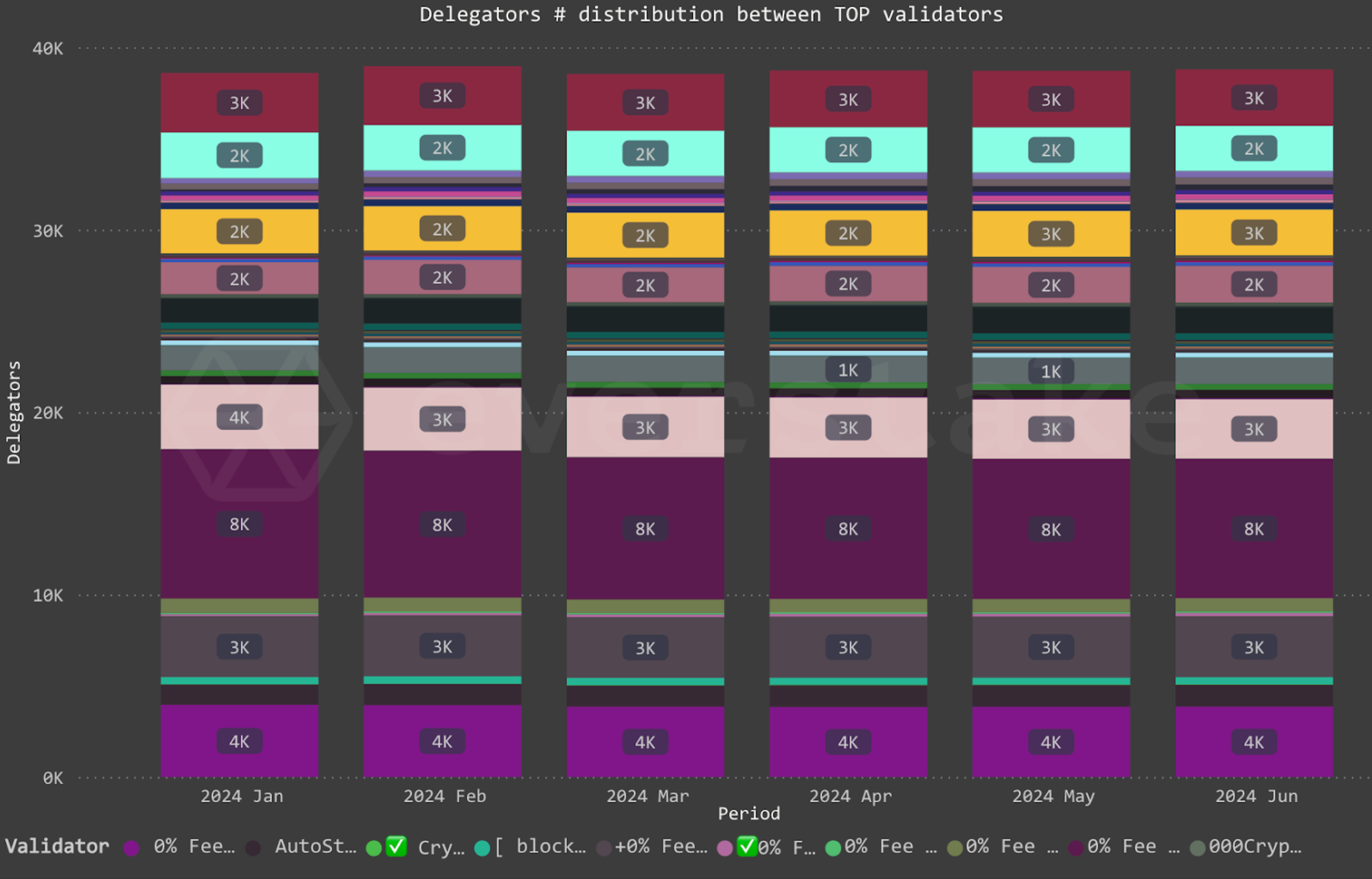Select the 2K yellow segment in 2024 Feb
The image size is (1372, 879).
tap(442, 229)
